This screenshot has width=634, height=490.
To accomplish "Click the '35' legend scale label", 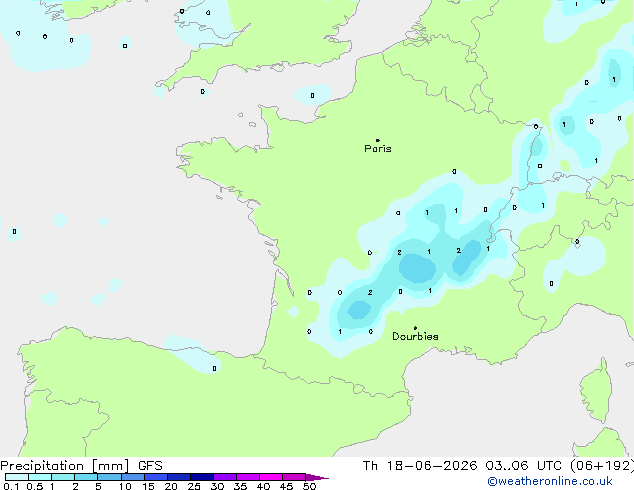I will point(240,486).
